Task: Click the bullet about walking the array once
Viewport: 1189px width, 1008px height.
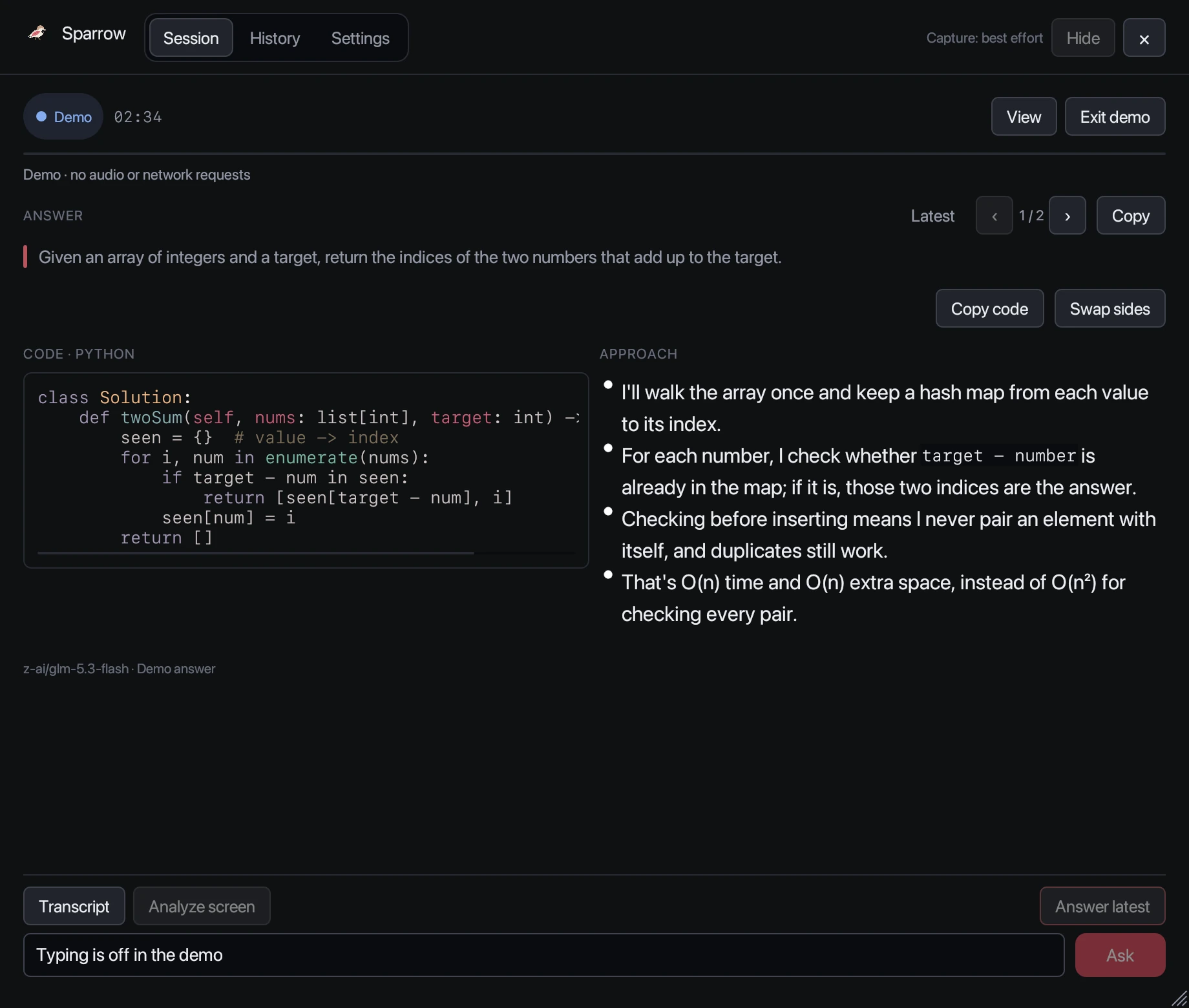Action: click(885, 408)
